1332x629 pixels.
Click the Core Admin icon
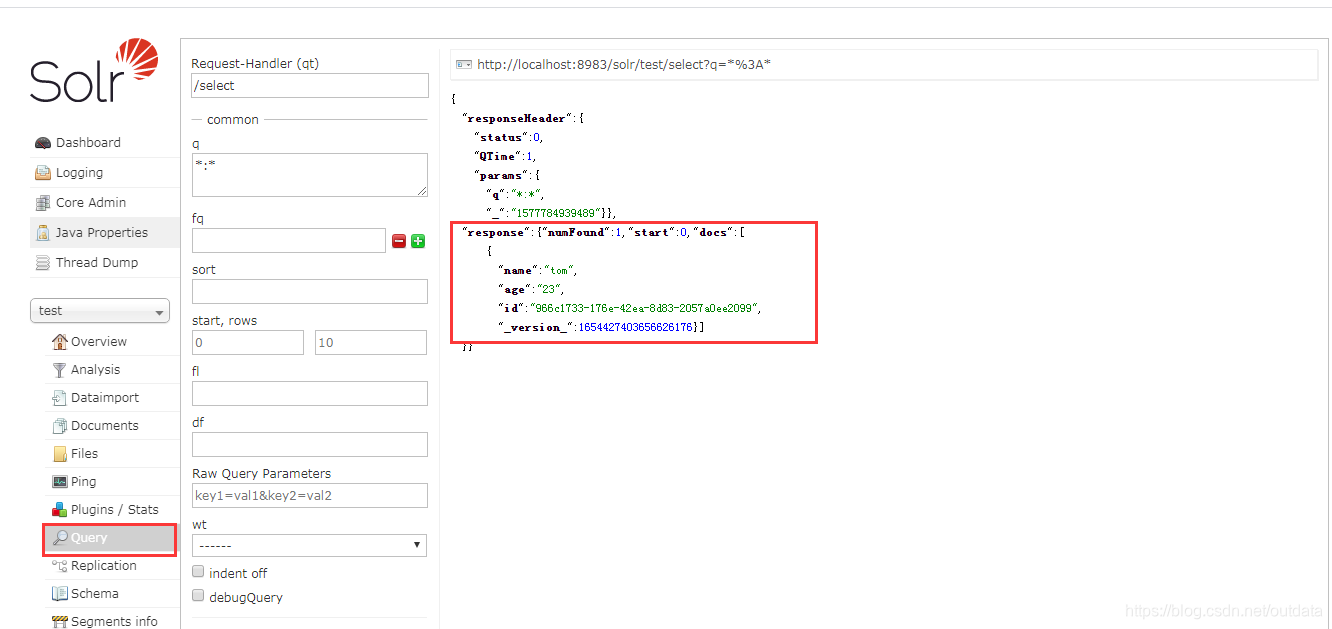[43, 203]
